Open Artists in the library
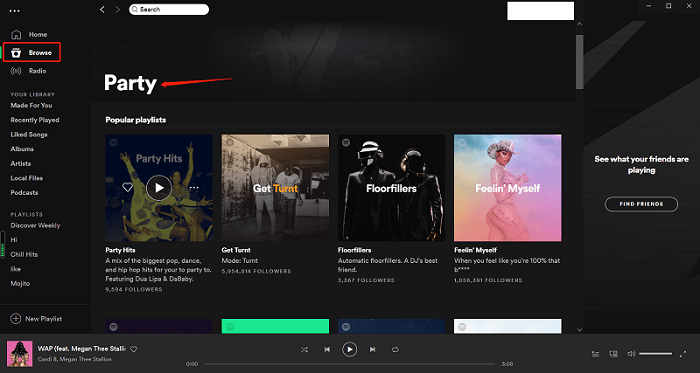700x373 pixels. pyautogui.click(x=21, y=164)
